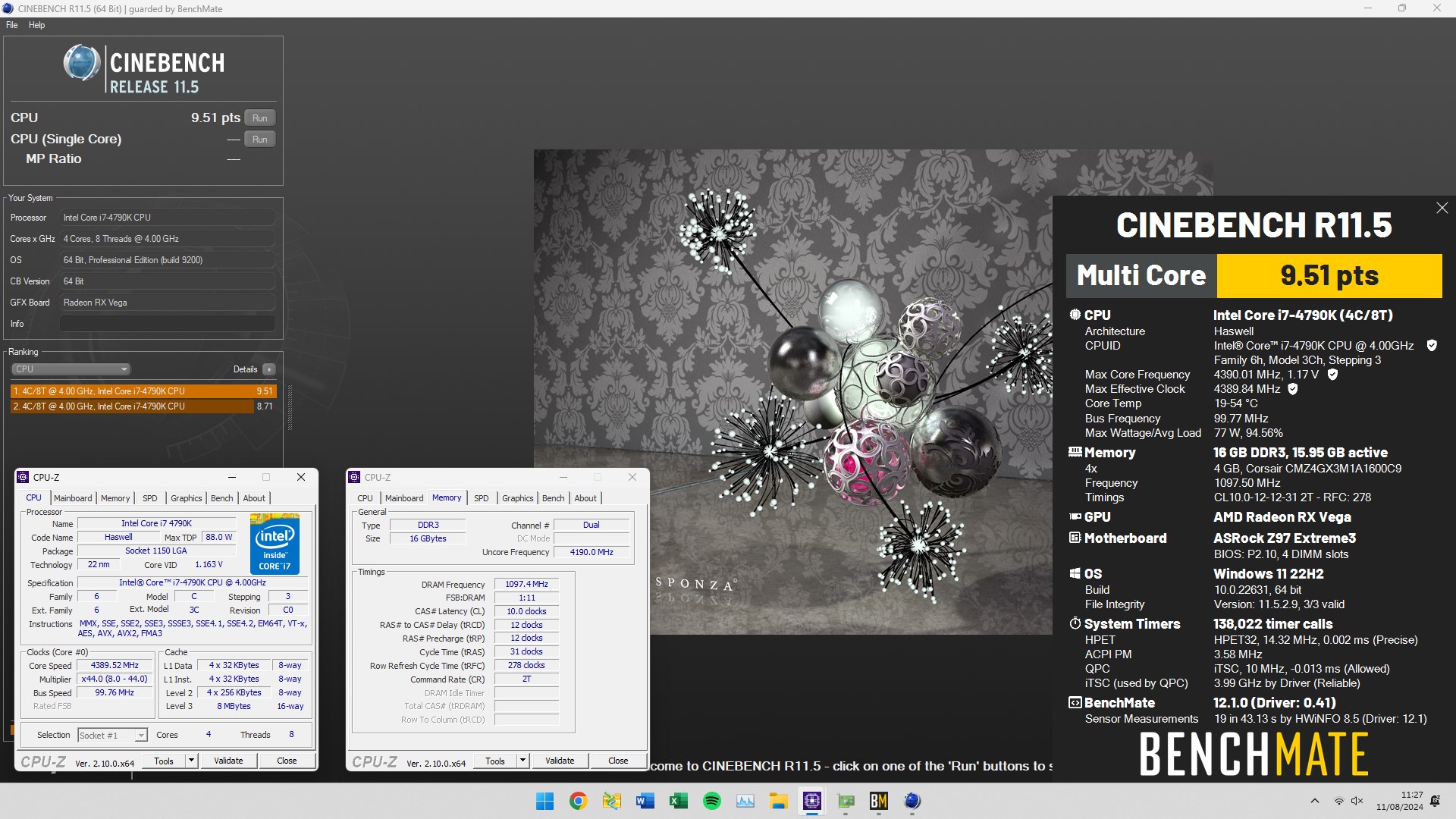This screenshot has height=819, width=1456.
Task: Click Close button in left CPU-Z
Action: click(287, 761)
